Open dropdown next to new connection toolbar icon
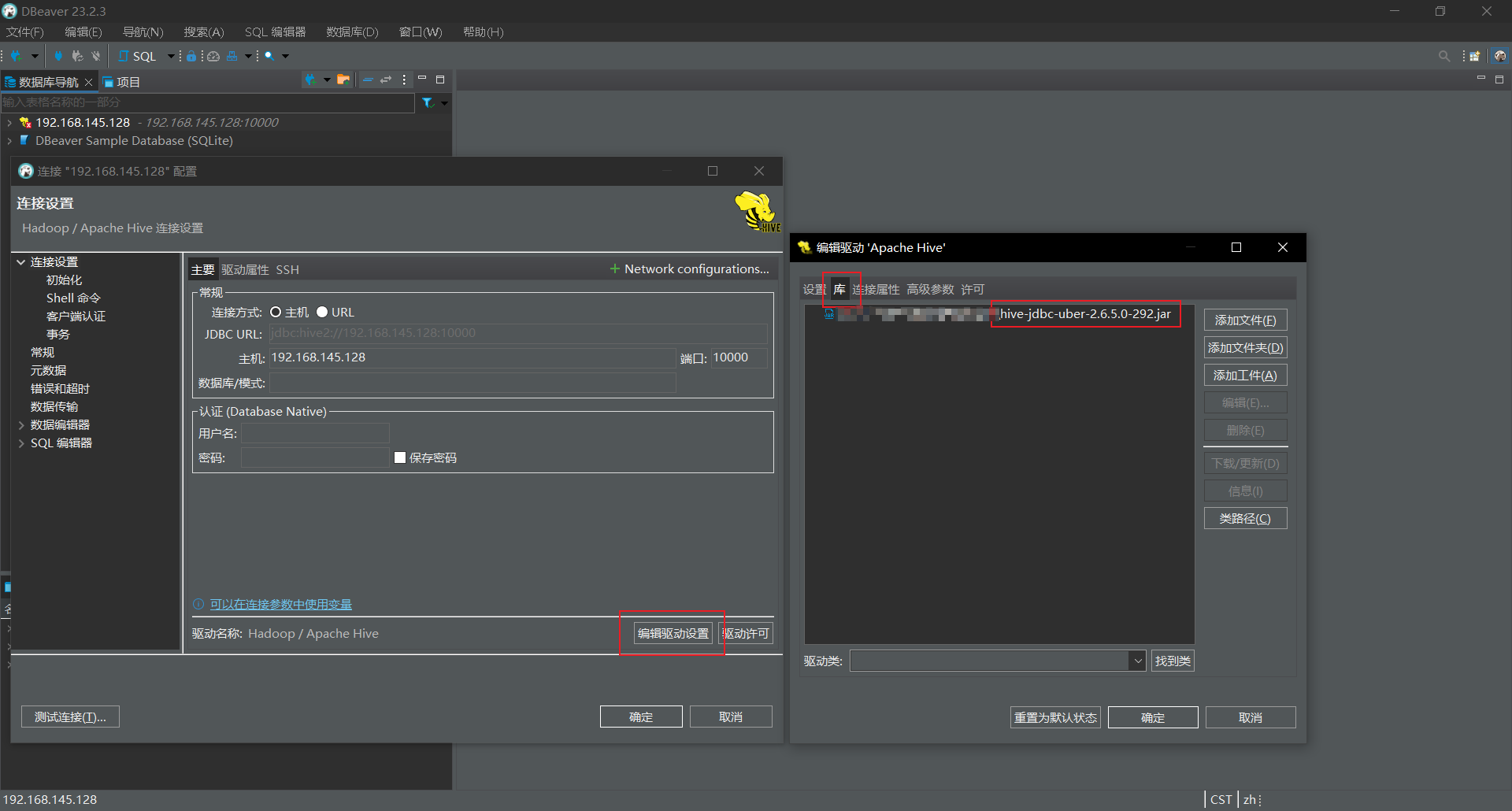 pos(35,56)
